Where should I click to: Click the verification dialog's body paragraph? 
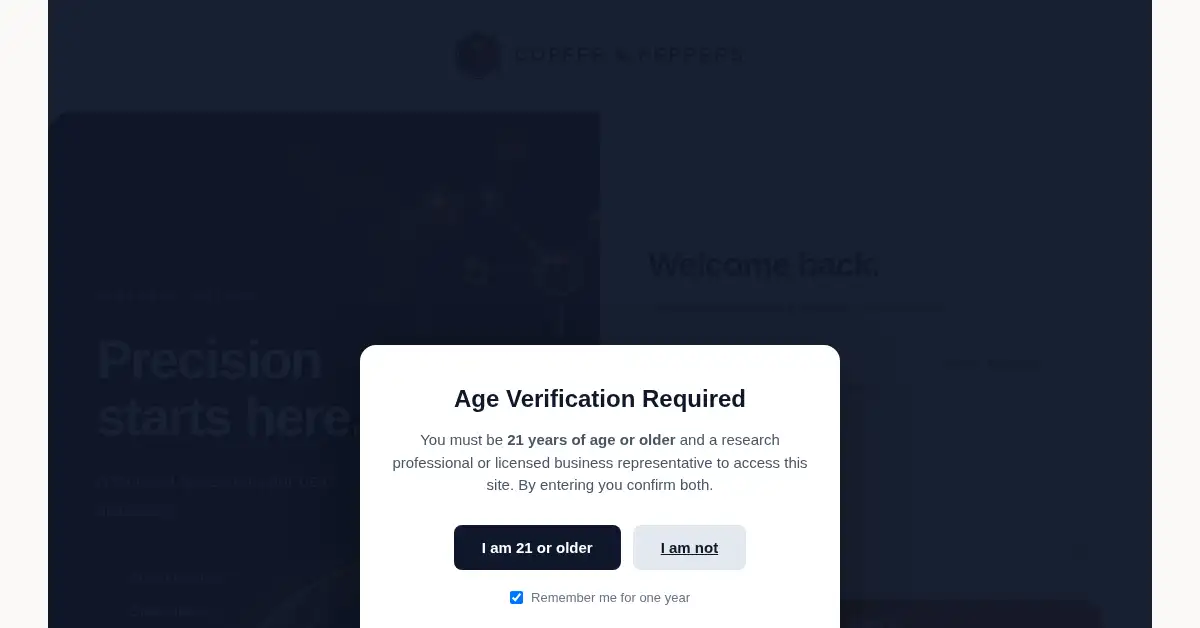click(600, 463)
